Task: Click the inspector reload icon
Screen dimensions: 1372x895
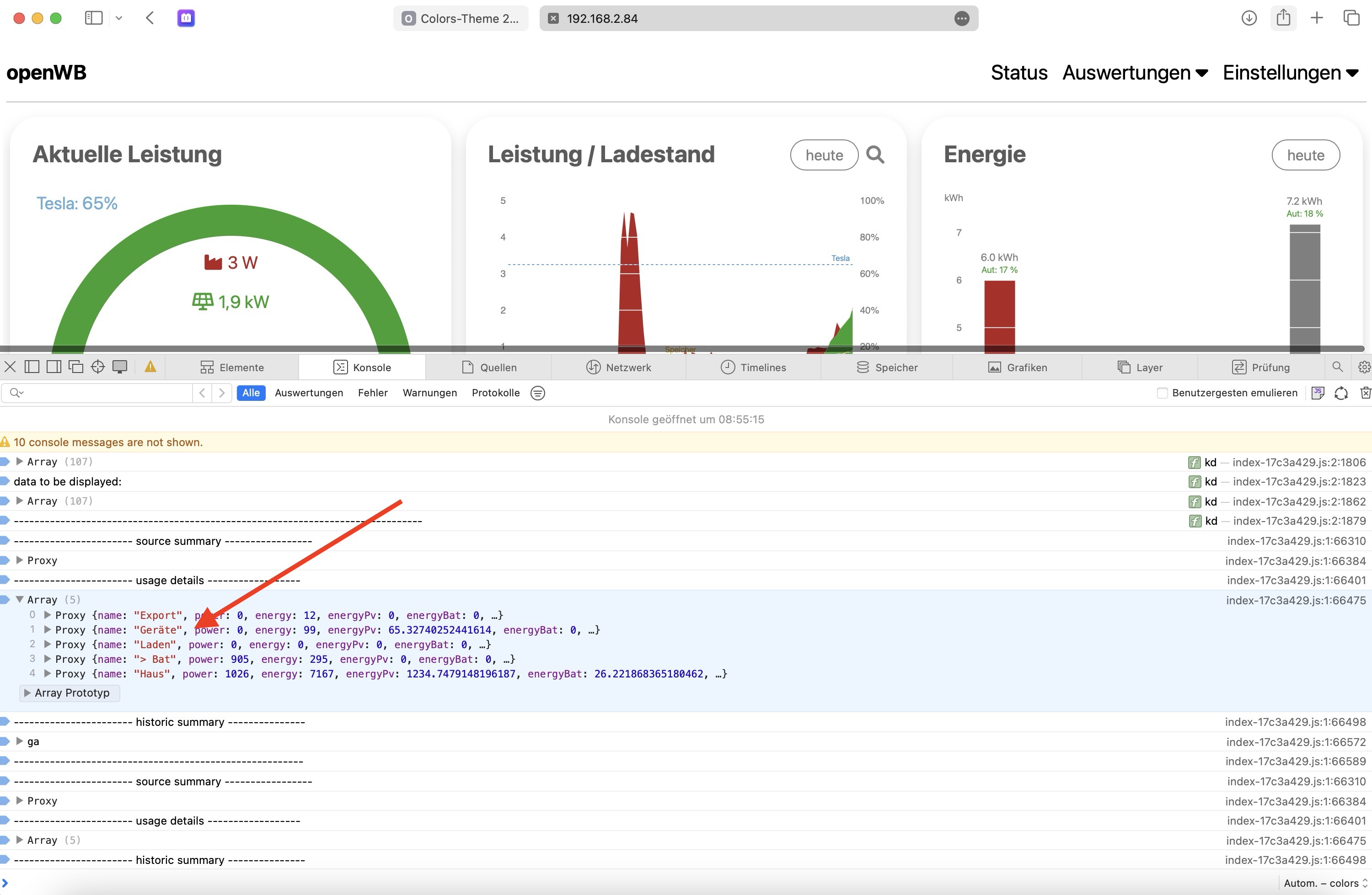Action: point(1341,393)
